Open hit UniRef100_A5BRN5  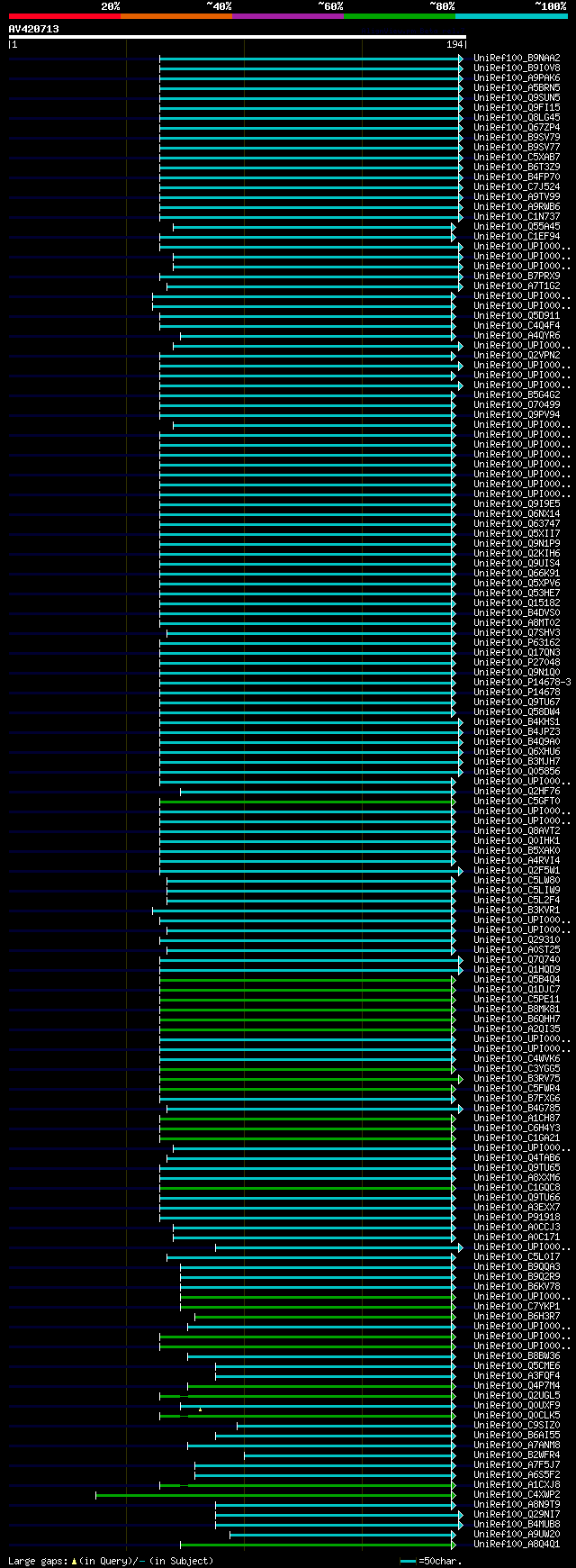(x=517, y=87)
